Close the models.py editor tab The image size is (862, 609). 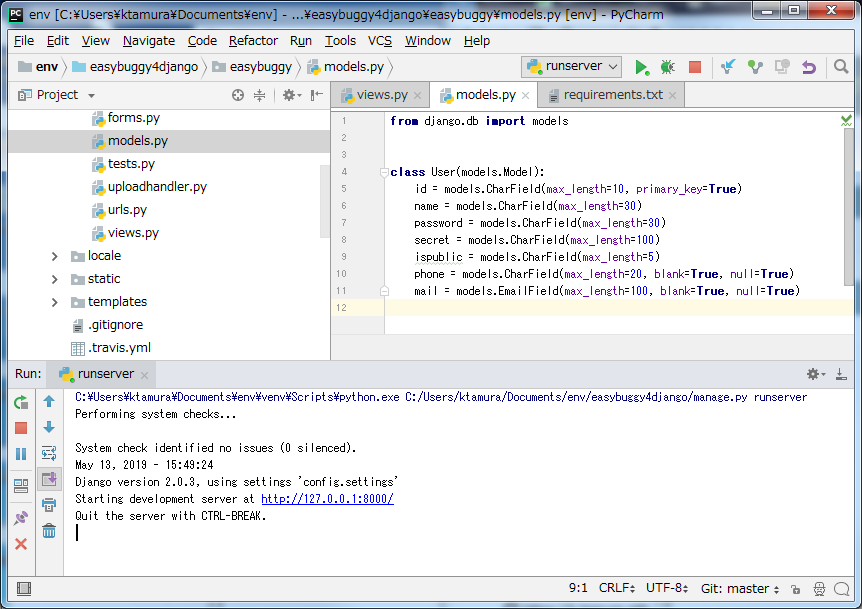pyautogui.click(x=526, y=96)
